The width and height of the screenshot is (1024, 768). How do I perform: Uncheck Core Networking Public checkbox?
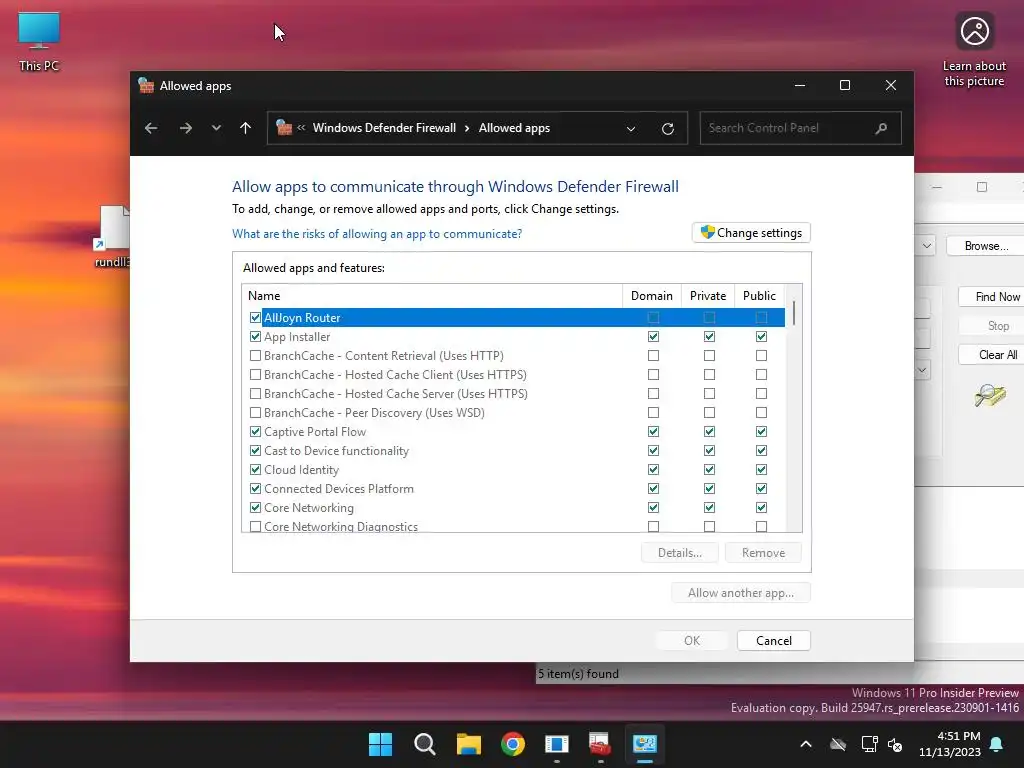coord(761,507)
